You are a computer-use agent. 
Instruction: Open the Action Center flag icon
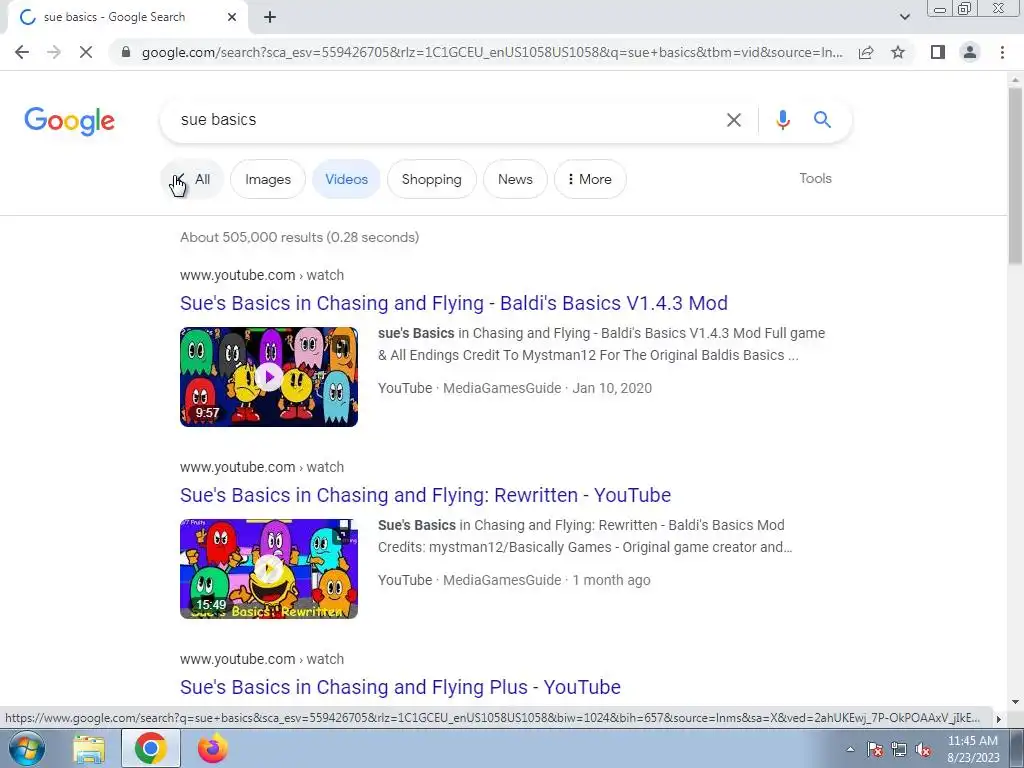click(x=875, y=749)
